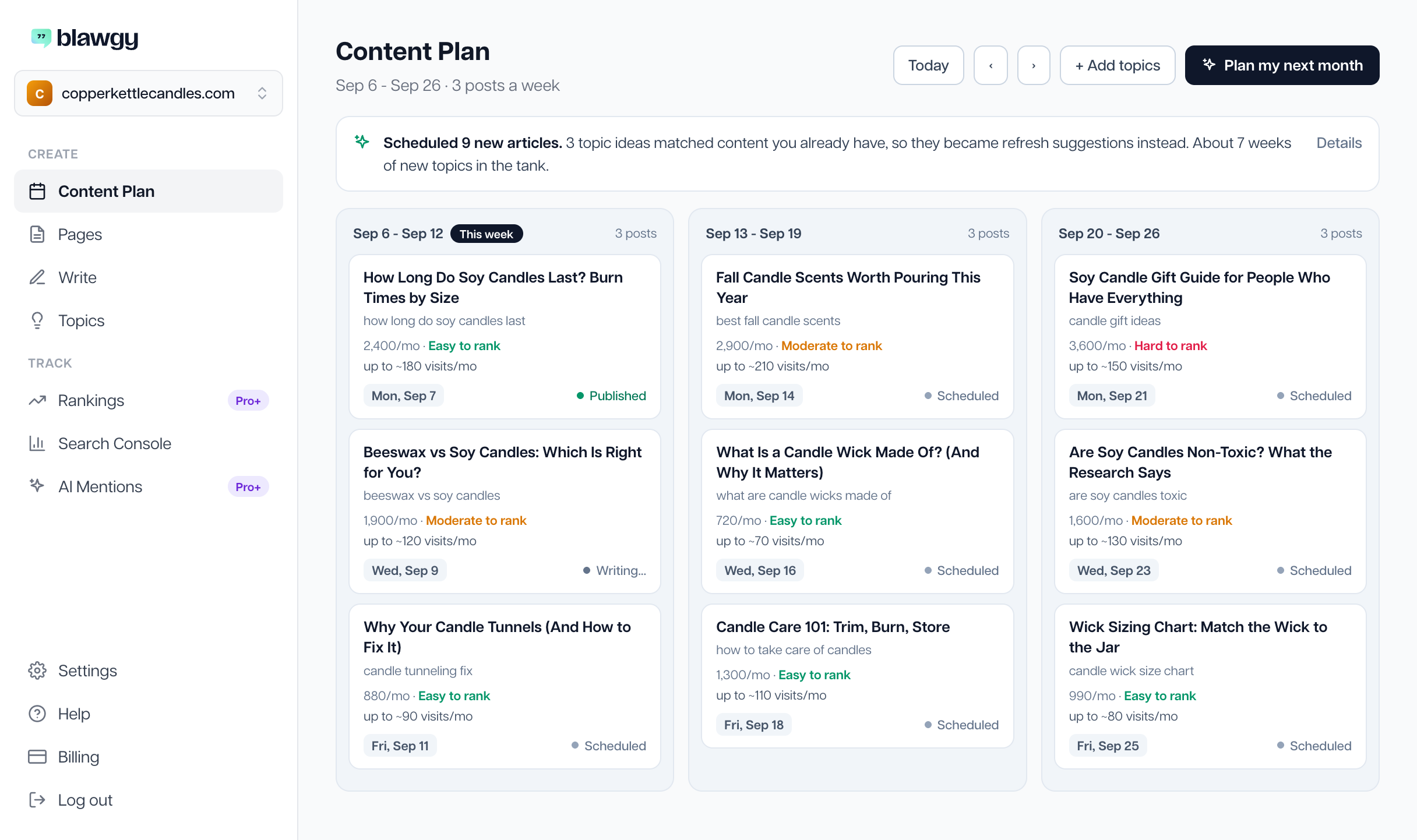Image resolution: width=1417 pixels, height=840 pixels.
Task: Click the Rankings trend arrow icon
Action: coord(37,400)
